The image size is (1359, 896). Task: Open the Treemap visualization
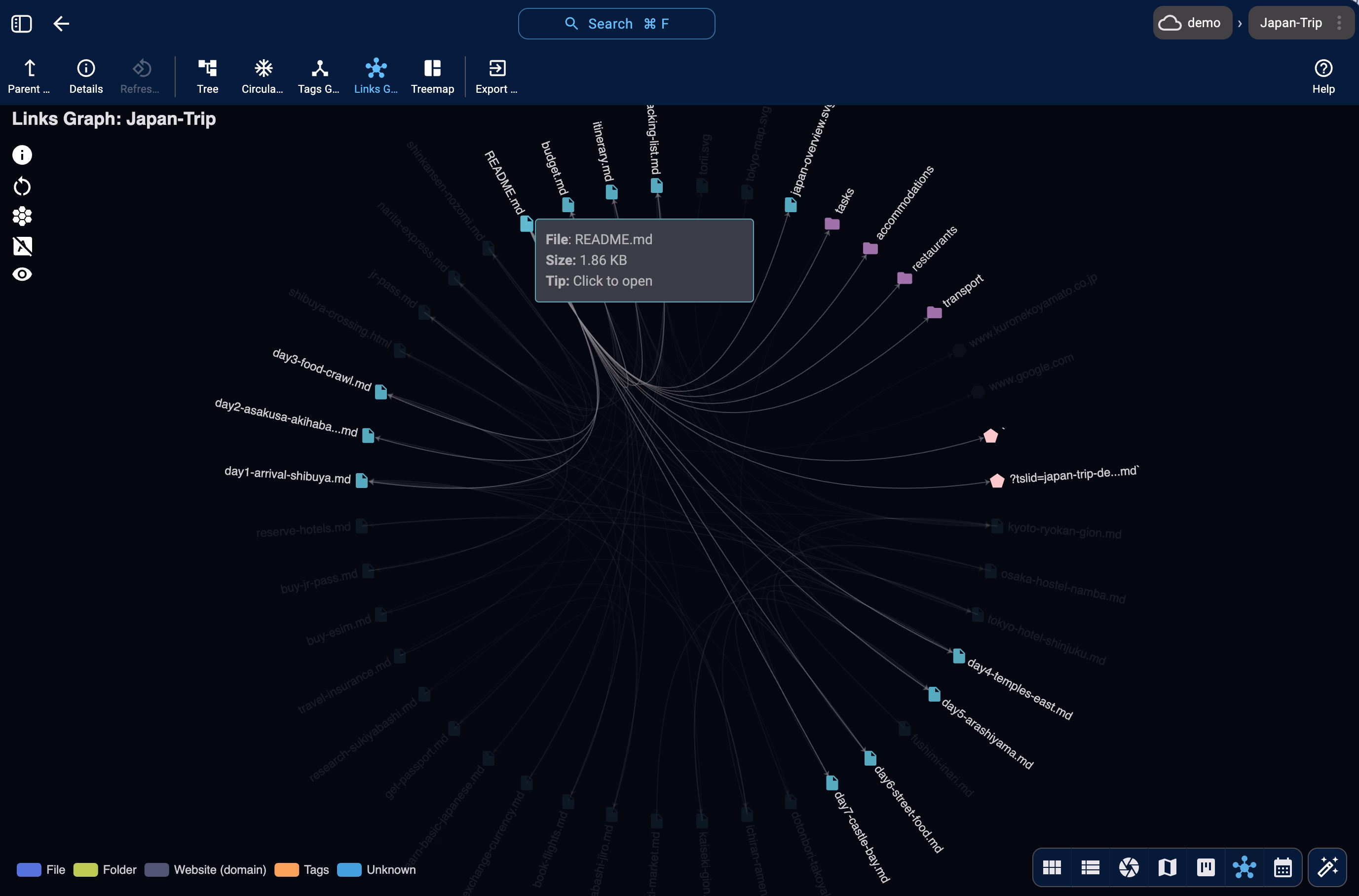432,75
